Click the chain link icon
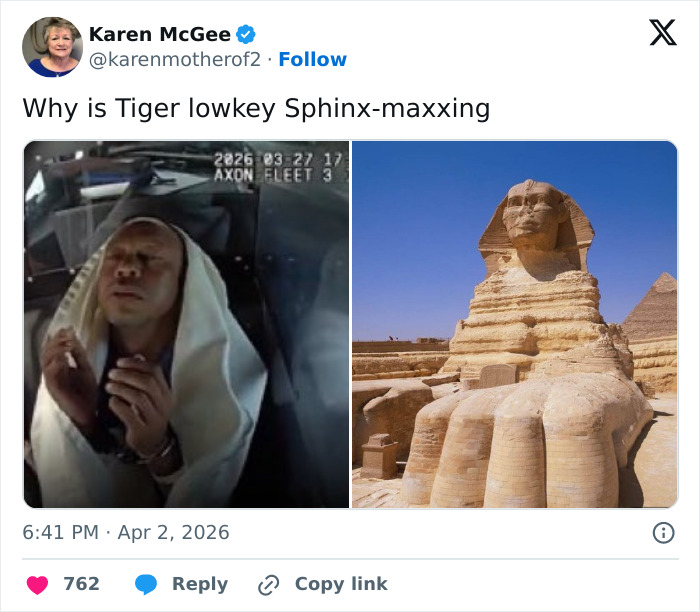 tap(268, 584)
